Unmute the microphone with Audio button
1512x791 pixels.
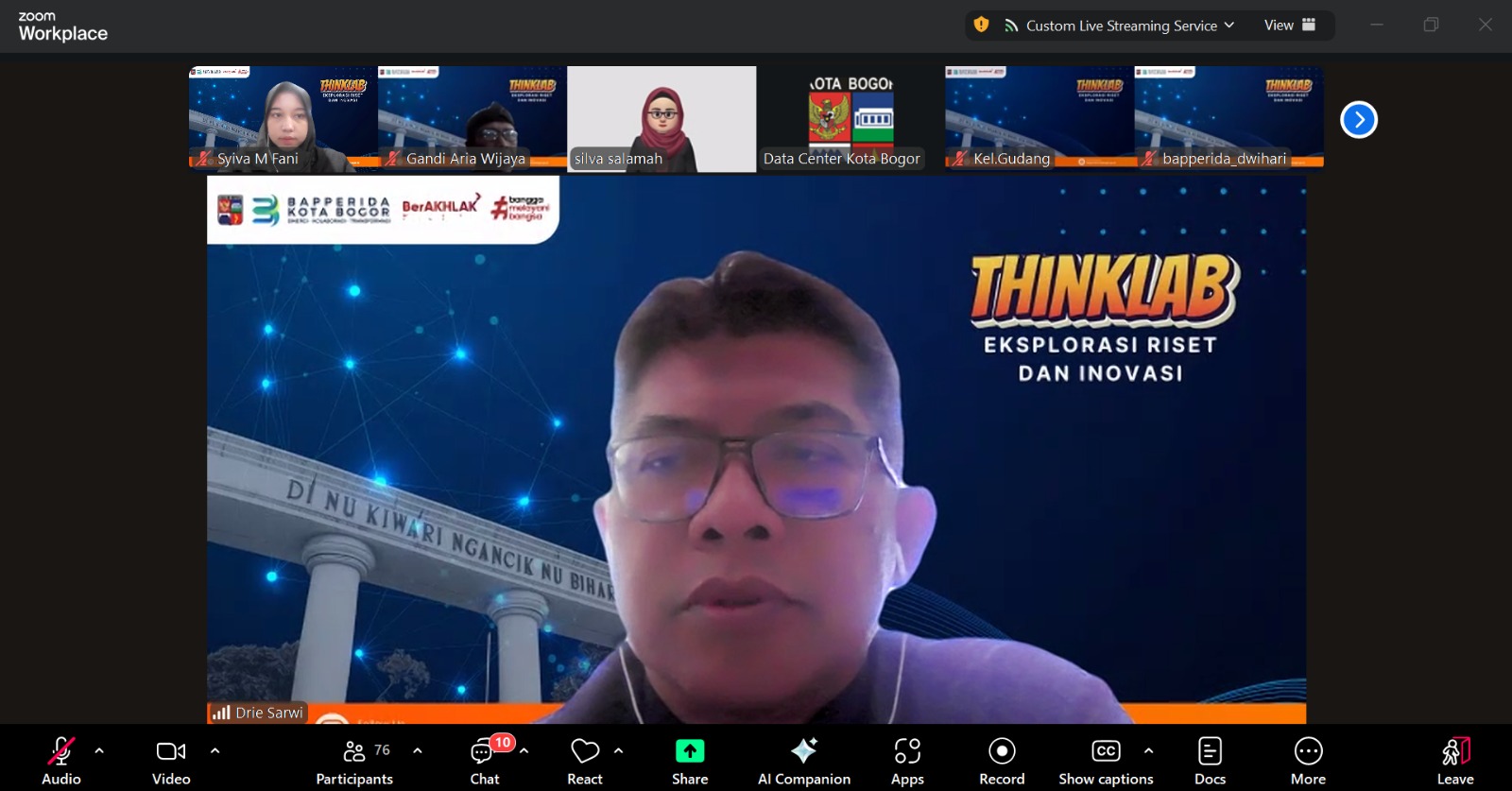[x=60, y=752]
